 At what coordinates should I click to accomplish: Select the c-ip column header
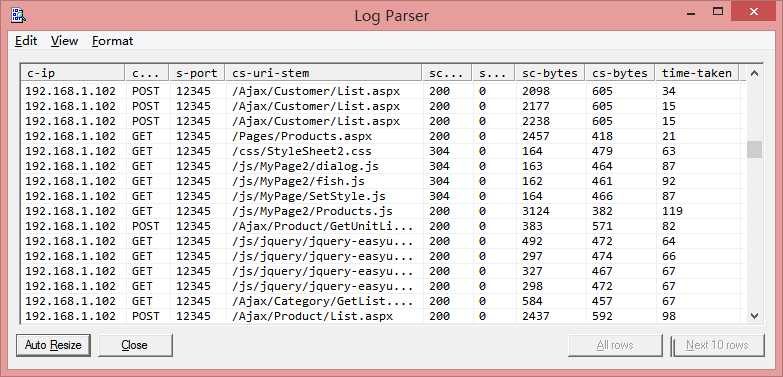click(x=73, y=73)
